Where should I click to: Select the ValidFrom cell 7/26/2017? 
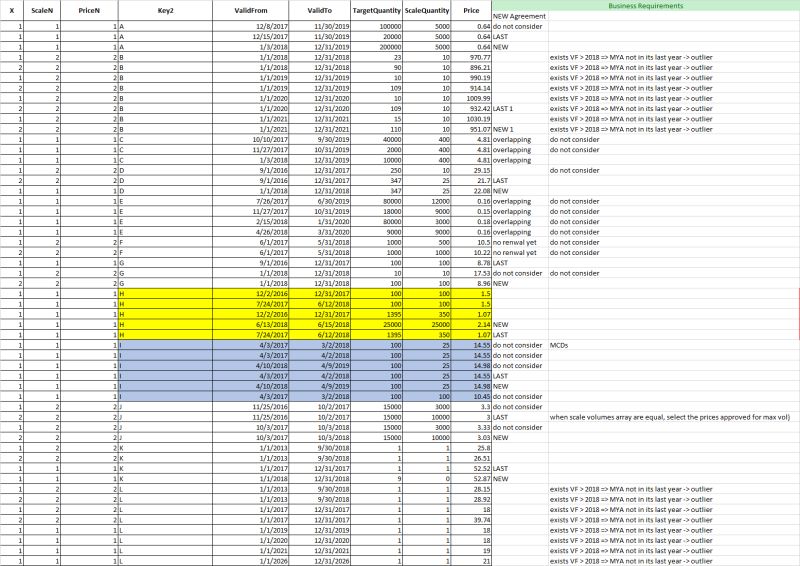click(251, 201)
